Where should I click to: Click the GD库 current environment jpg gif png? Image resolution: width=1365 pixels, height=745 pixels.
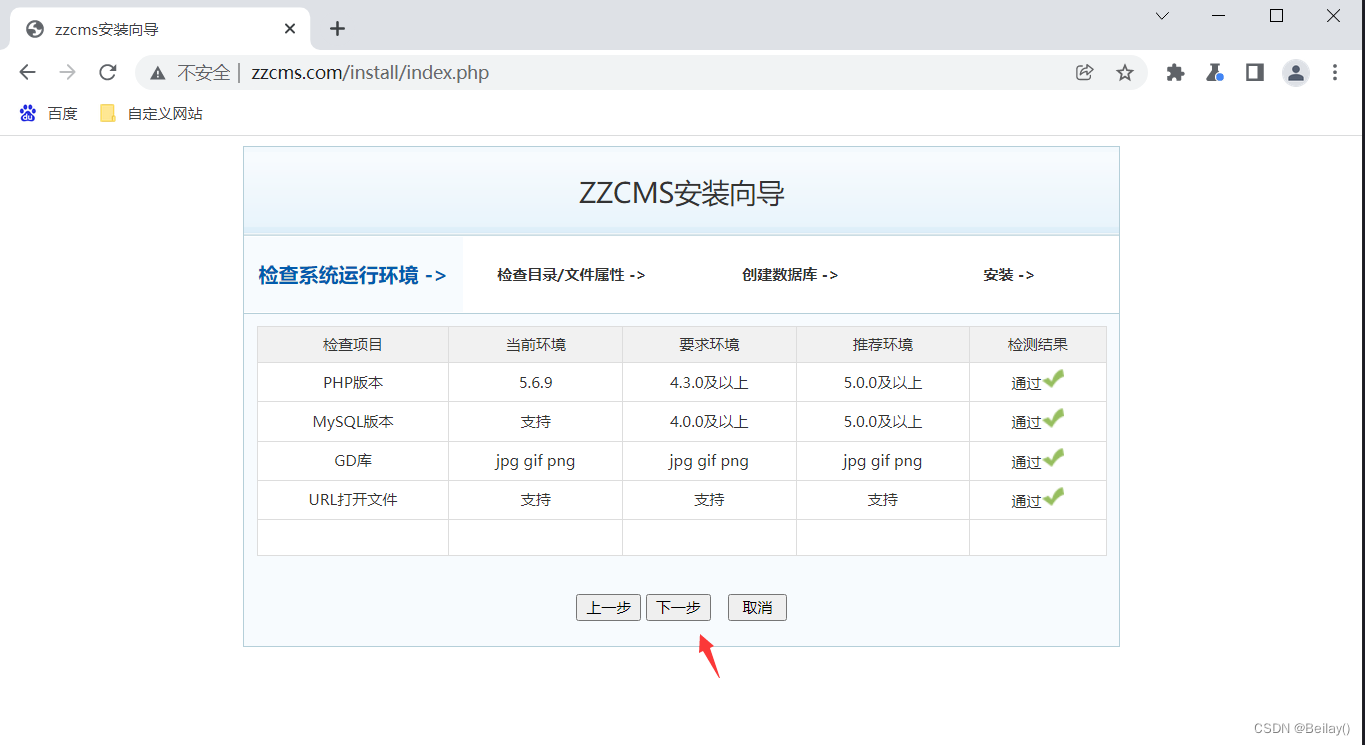coord(536,461)
